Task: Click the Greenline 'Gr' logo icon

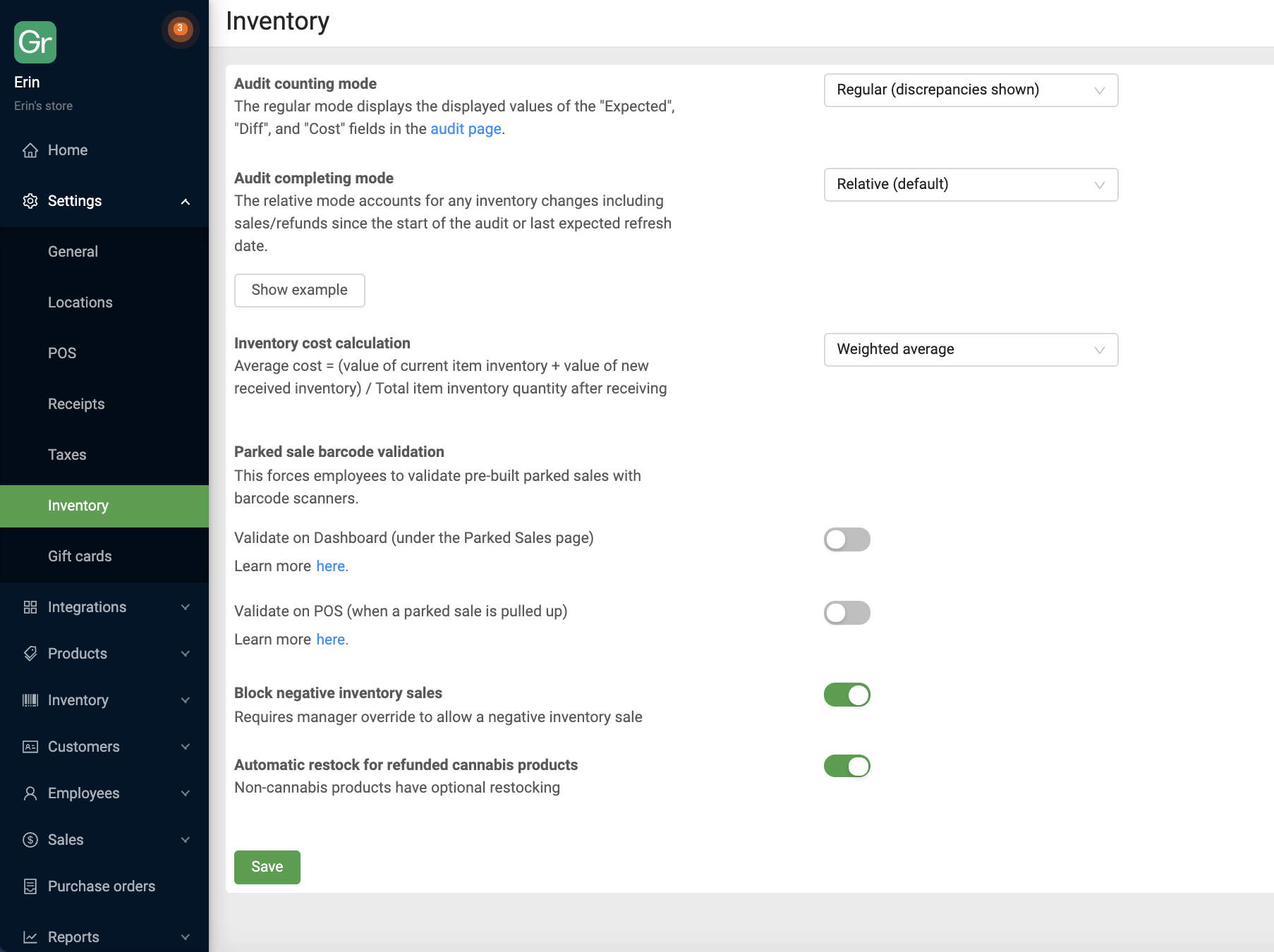Action: (x=35, y=42)
